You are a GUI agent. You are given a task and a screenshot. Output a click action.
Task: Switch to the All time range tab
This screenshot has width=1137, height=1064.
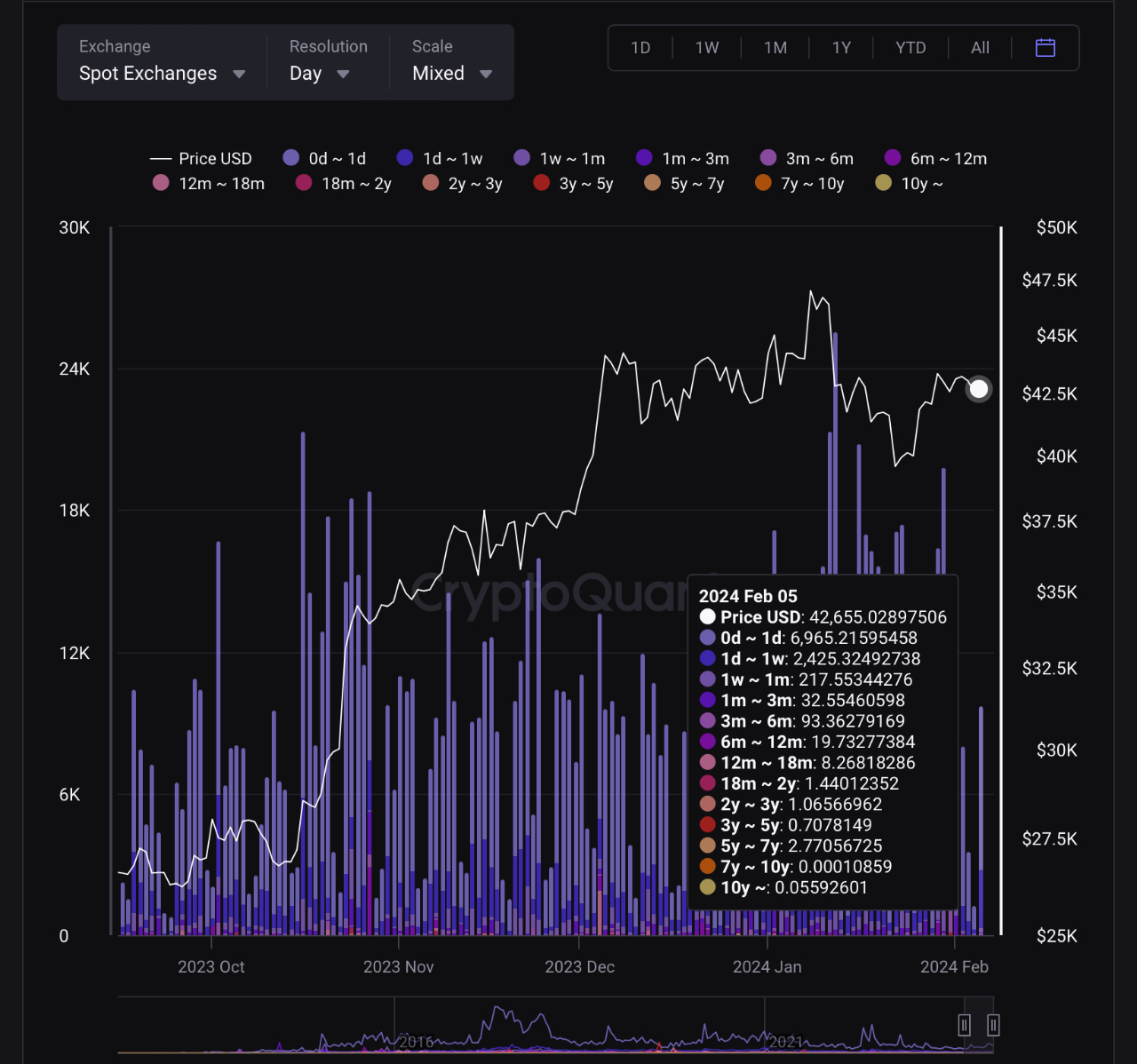click(979, 48)
